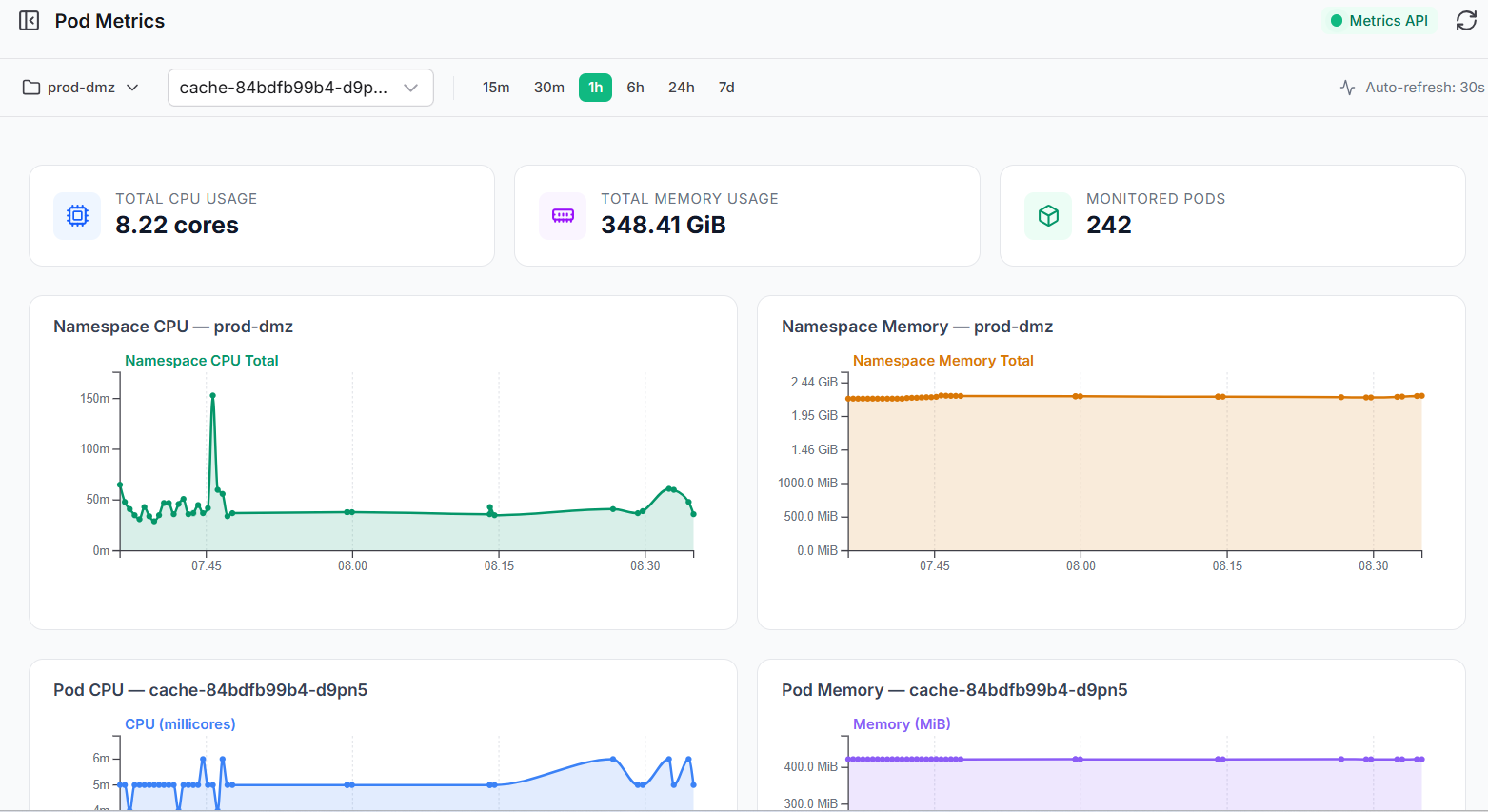Click the Metrics API status dot
Viewport: 1488px width, 812px height.
pyautogui.click(x=1337, y=21)
